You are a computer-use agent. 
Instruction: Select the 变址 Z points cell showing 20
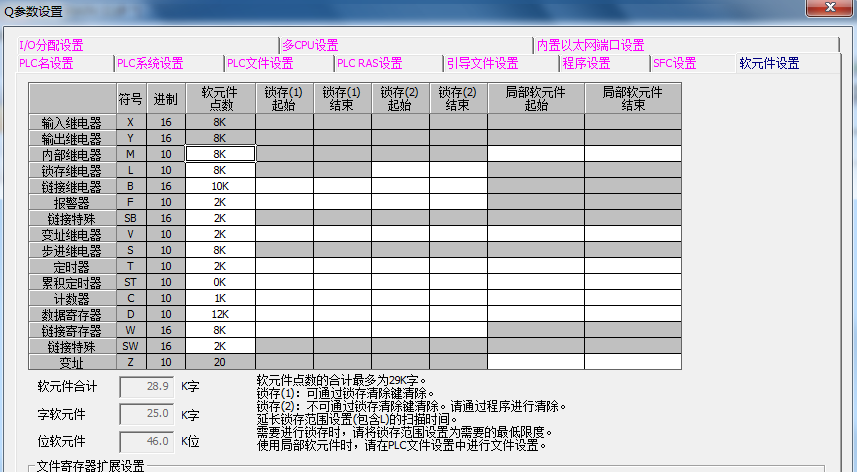coord(220,362)
